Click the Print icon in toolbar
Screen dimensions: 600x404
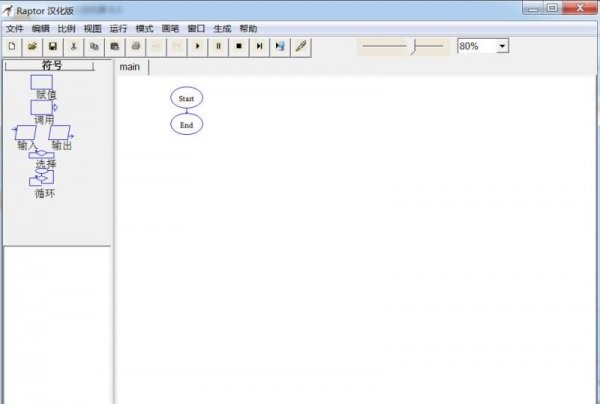pos(136,46)
